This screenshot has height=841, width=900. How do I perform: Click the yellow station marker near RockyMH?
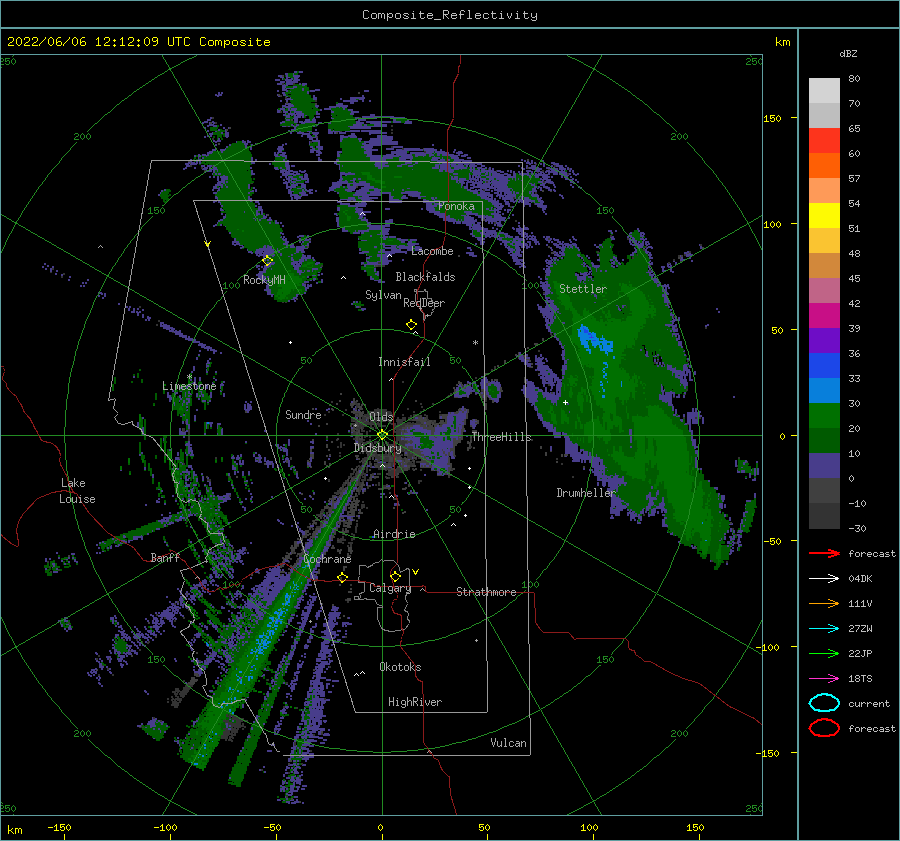coord(267,261)
